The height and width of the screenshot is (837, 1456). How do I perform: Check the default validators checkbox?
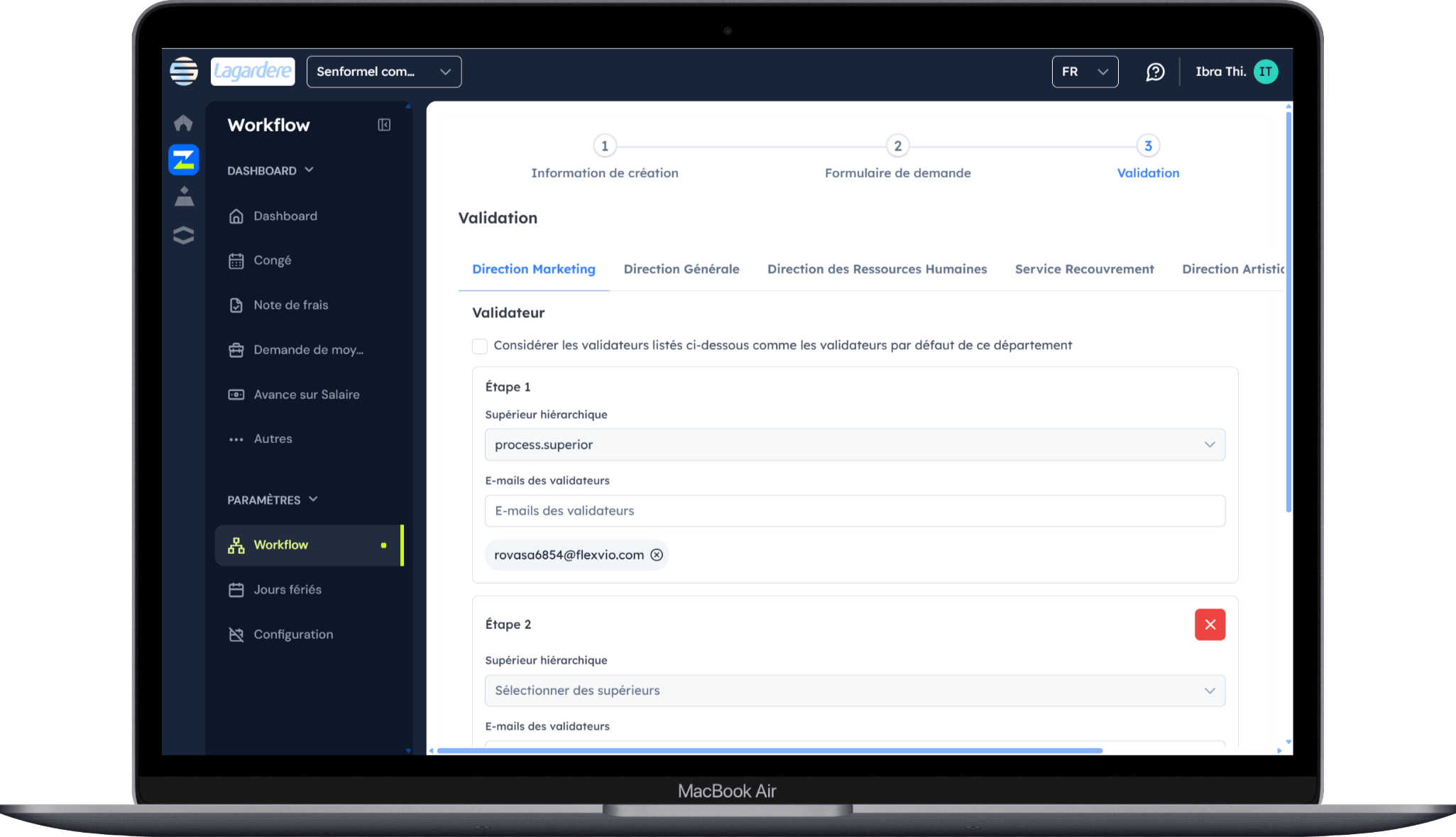coord(480,346)
